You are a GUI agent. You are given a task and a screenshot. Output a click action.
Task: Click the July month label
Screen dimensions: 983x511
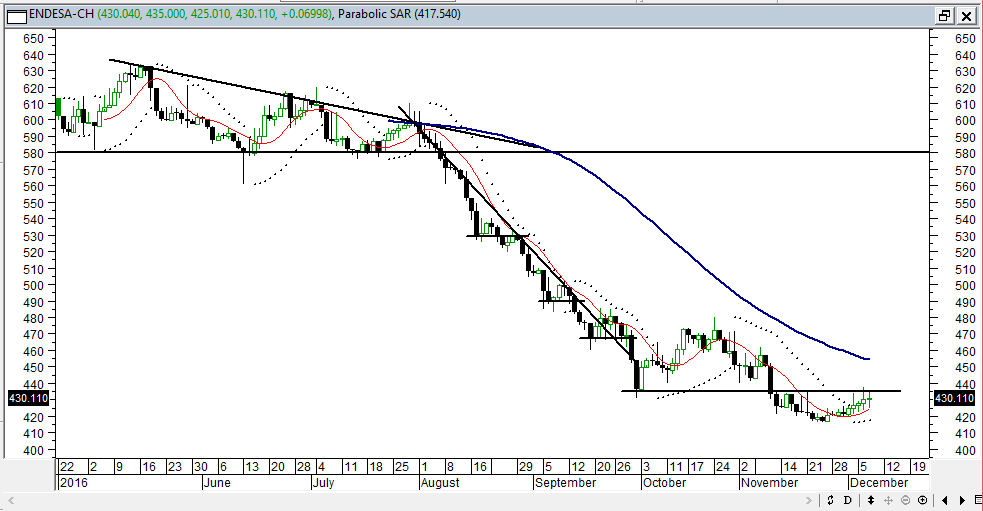[323, 483]
